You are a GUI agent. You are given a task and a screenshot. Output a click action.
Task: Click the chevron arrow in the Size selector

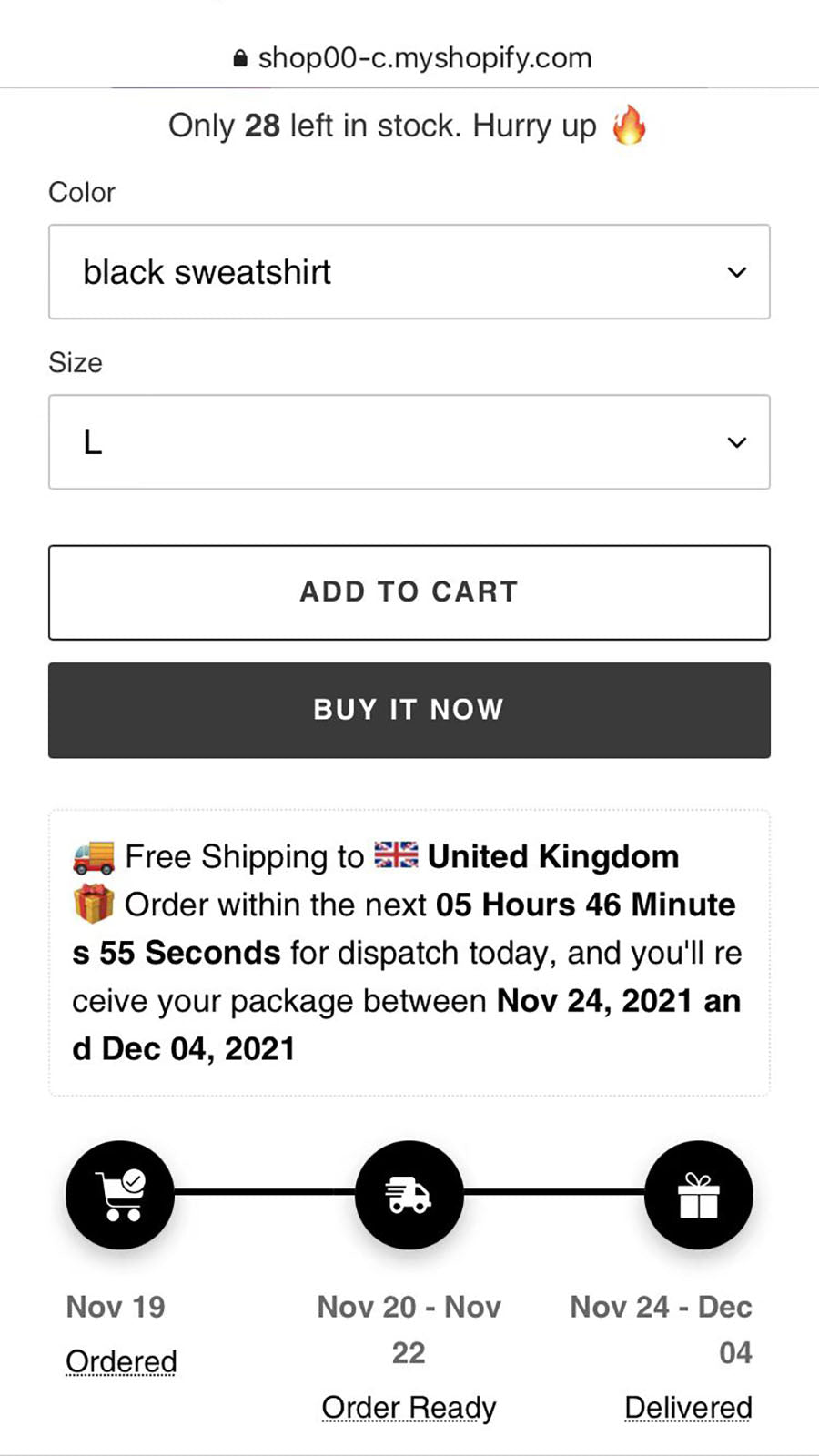[x=737, y=442]
